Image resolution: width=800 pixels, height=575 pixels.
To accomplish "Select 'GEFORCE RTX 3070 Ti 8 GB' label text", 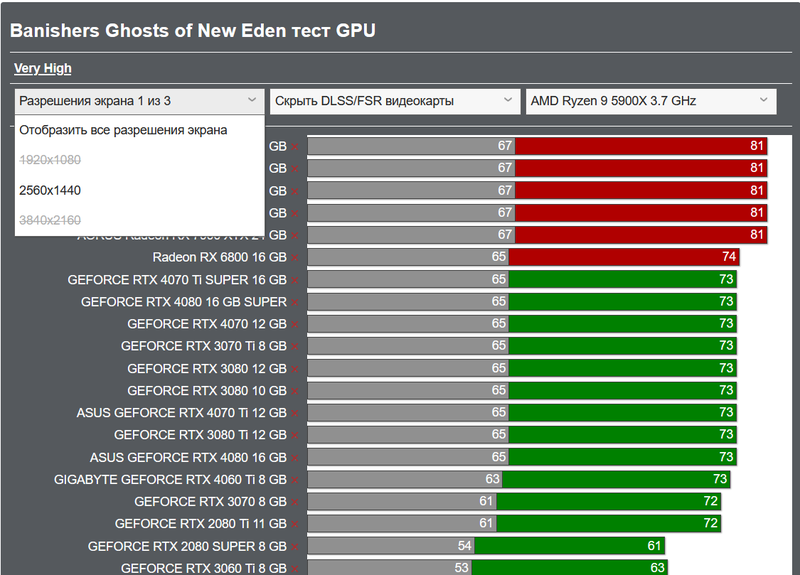I will click(x=204, y=346).
